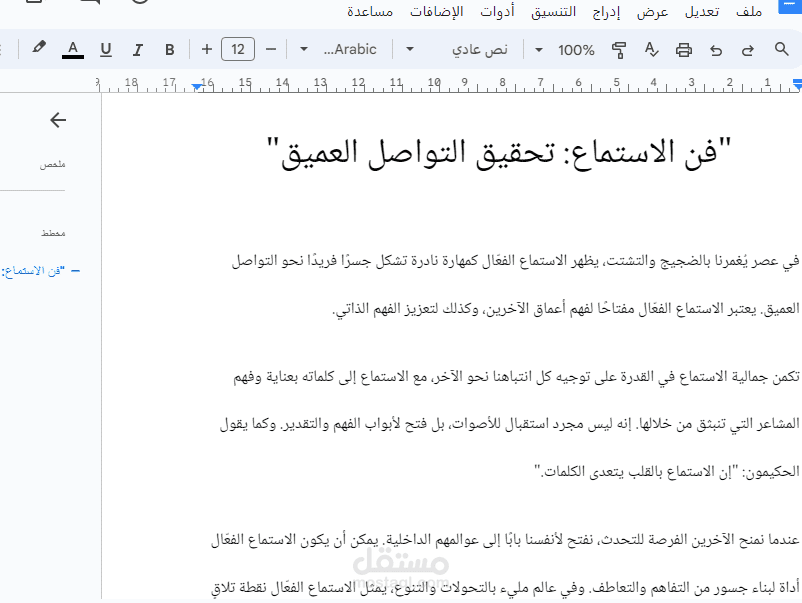
Task: Click the line beginning with الحكيمون
Action: (666, 472)
